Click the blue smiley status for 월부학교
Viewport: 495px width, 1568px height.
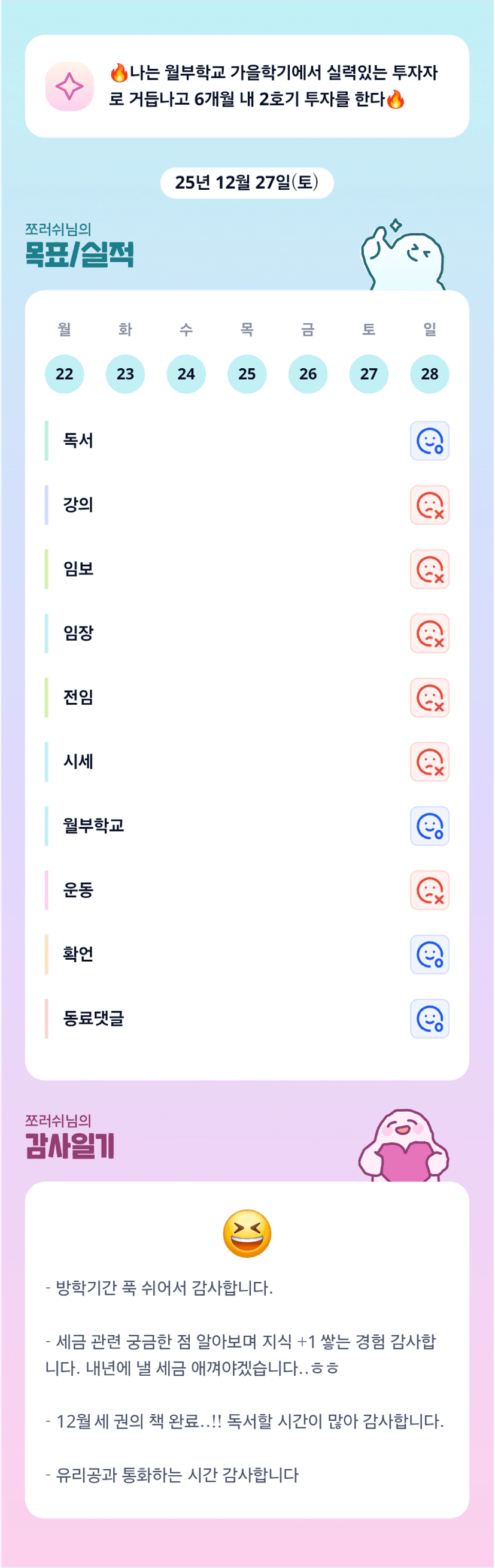[429, 826]
